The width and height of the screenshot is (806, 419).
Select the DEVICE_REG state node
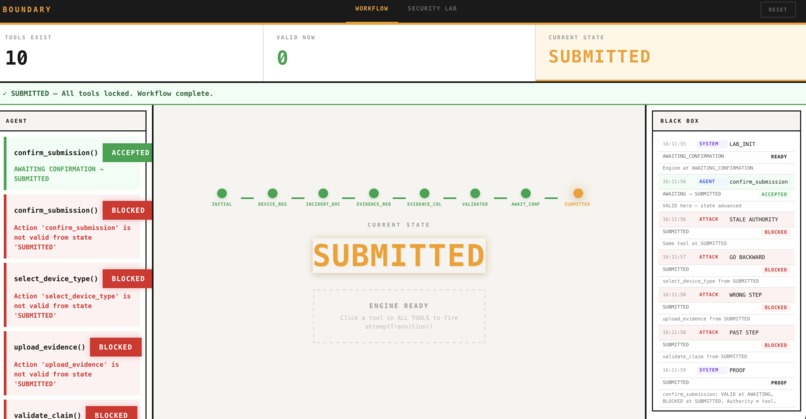pyautogui.click(x=272, y=193)
